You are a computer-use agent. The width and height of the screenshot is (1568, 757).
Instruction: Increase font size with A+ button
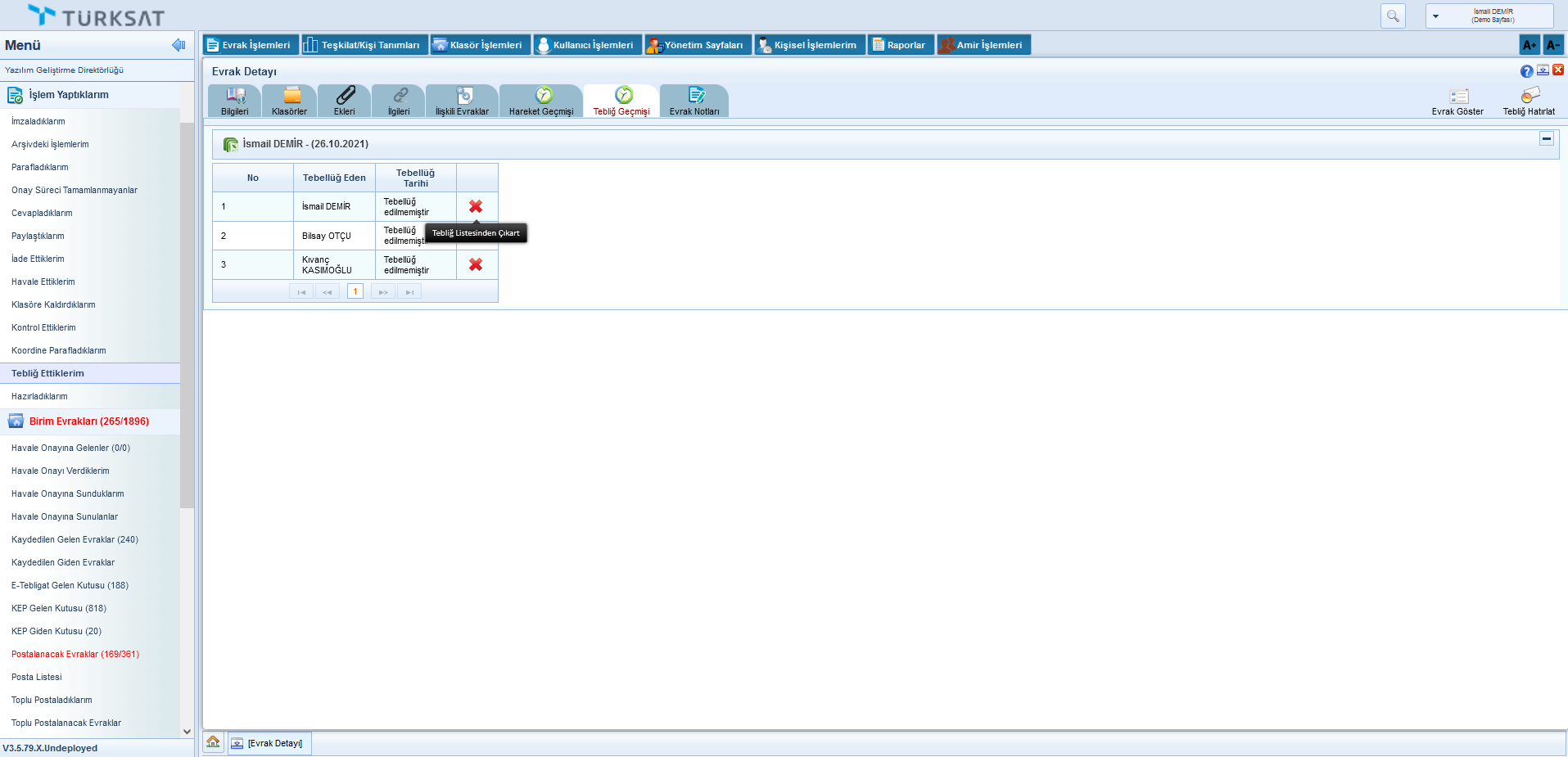point(1529,45)
